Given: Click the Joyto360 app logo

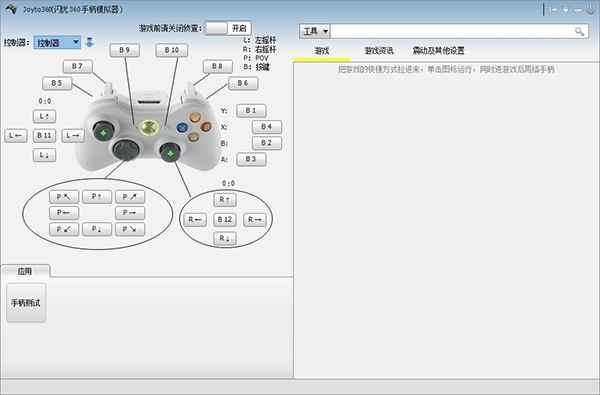Looking at the screenshot, I should [x=11, y=9].
